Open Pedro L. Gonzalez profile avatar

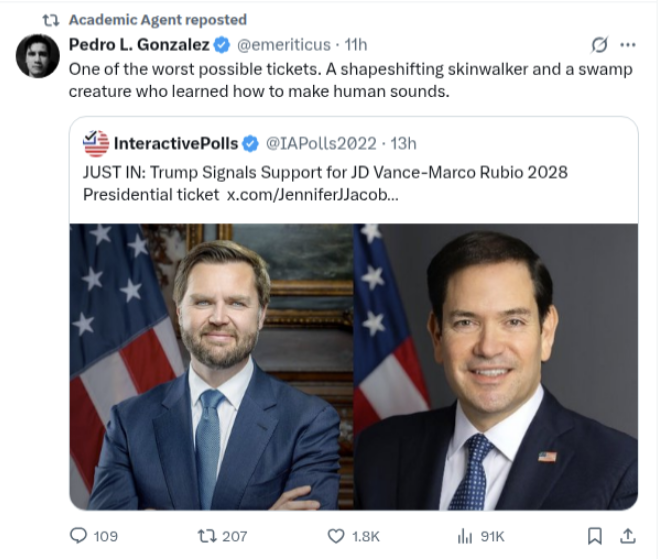pos(37,56)
